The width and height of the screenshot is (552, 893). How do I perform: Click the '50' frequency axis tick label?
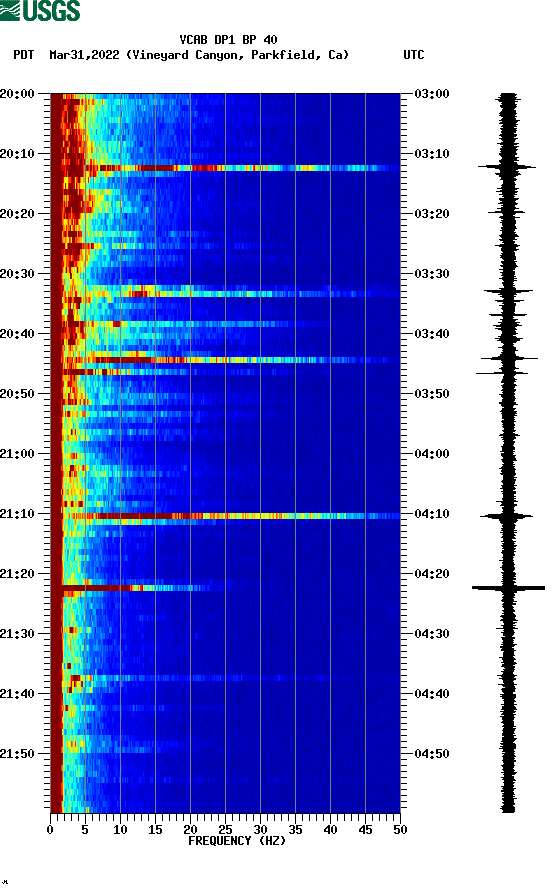click(400, 830)
